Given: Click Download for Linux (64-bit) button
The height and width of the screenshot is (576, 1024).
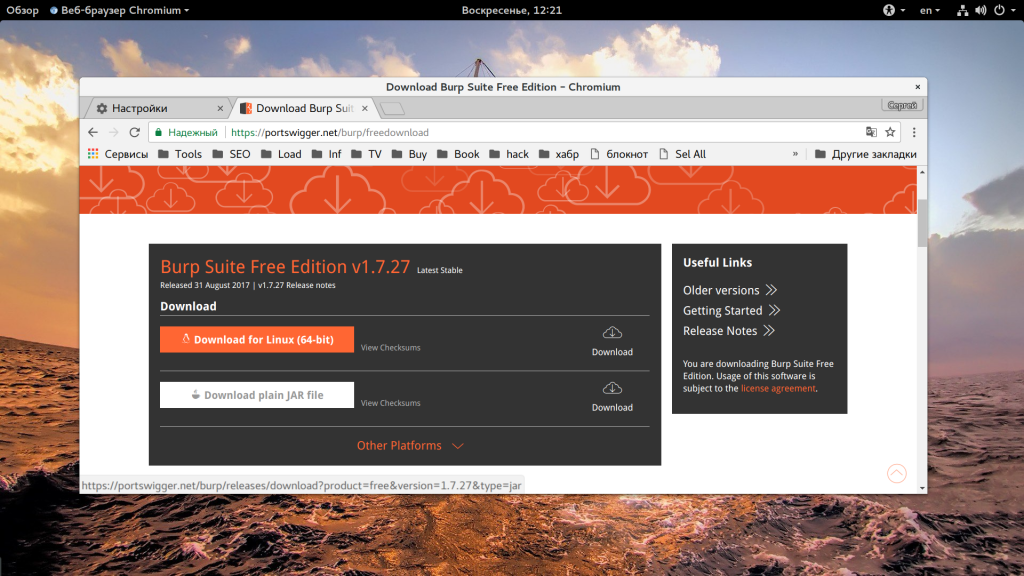Looking at the screenshot, I should click(x=257, y=340).
